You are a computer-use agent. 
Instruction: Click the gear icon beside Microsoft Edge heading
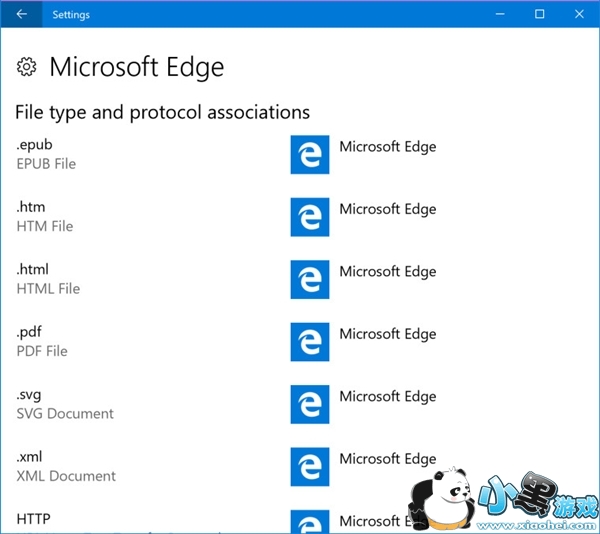26,67
